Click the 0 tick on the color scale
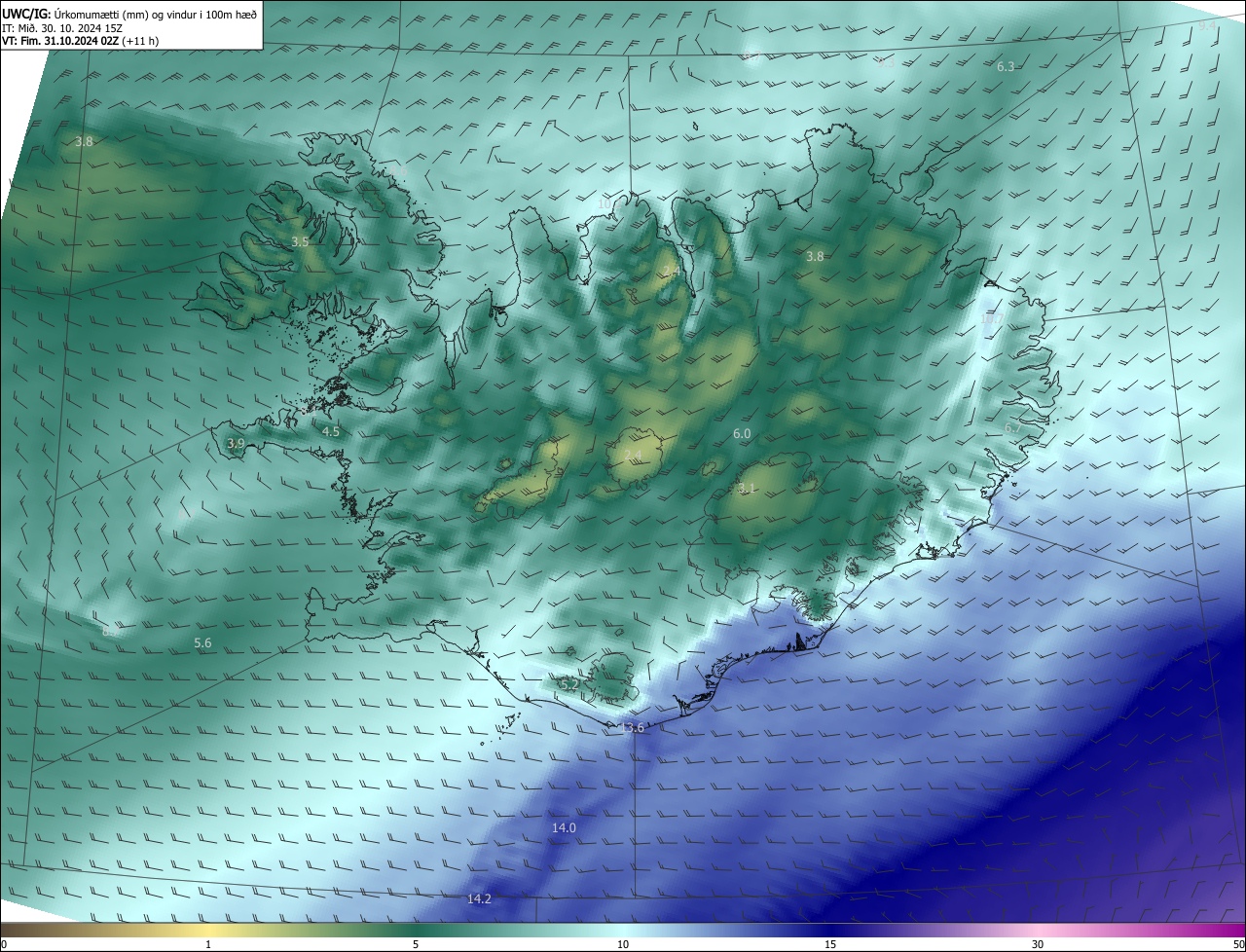Screen dimensions: 1246x952 click(x=3, y=944)
